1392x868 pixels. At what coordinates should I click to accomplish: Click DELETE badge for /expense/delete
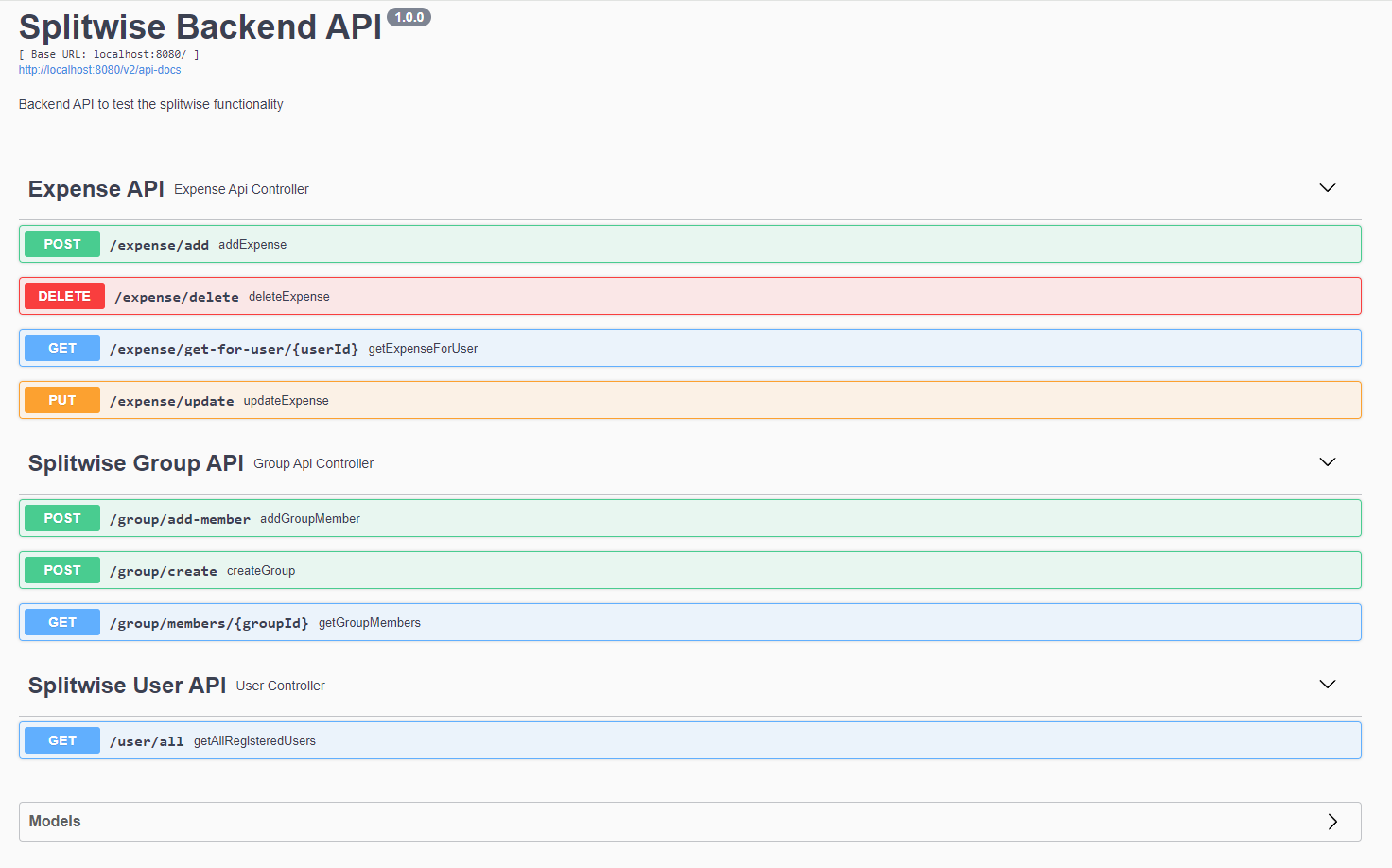[x=64, y=296]
